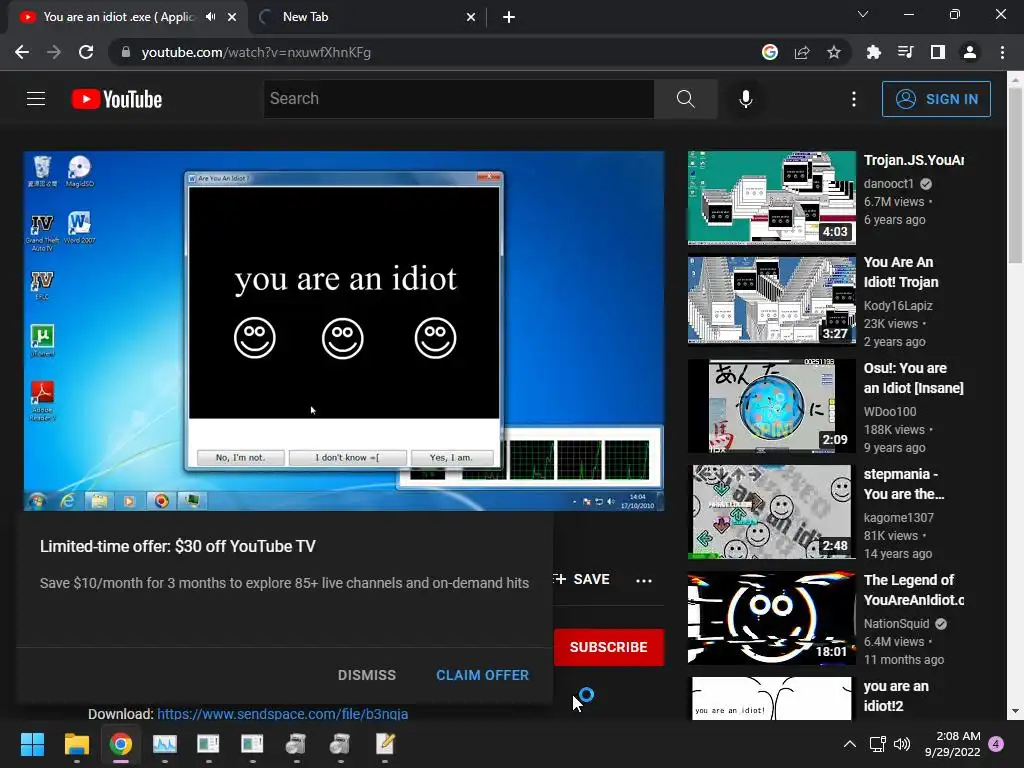Click CLAIM OFFER for YouTube TV
The image size is (1024, 768).
click(x=482, y=675)
